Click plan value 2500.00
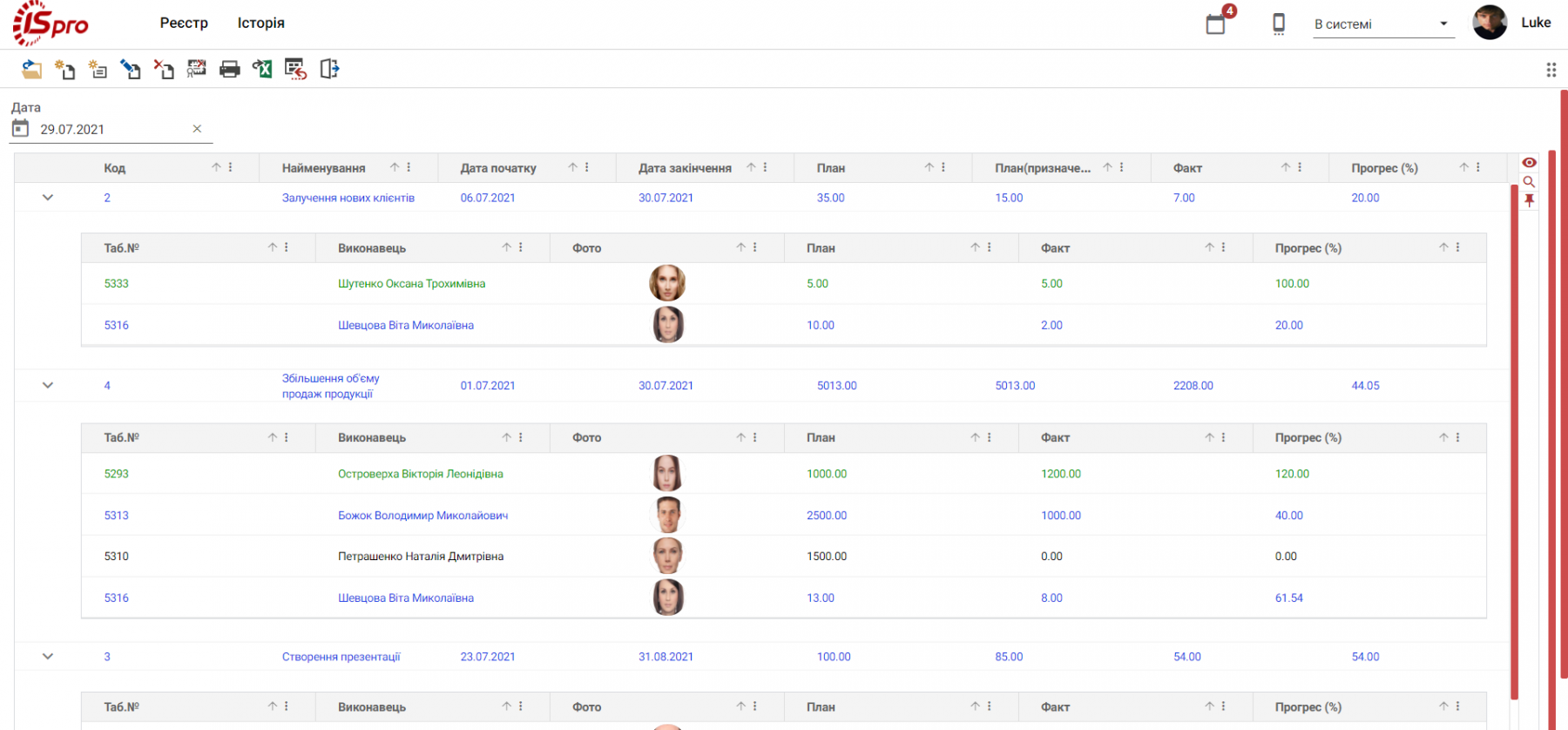The height and width of the screenshot is (730, 1568). click(827, 516)
